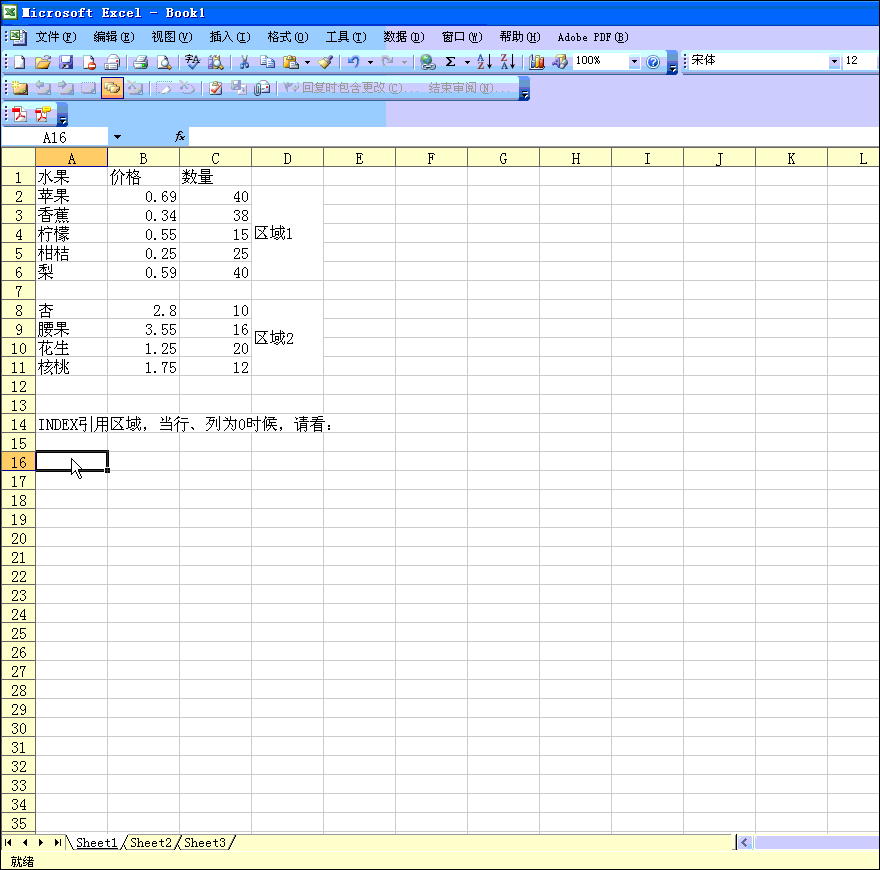Click the Sort Ascending icon
880x870 pixels.
pos(484,62)
